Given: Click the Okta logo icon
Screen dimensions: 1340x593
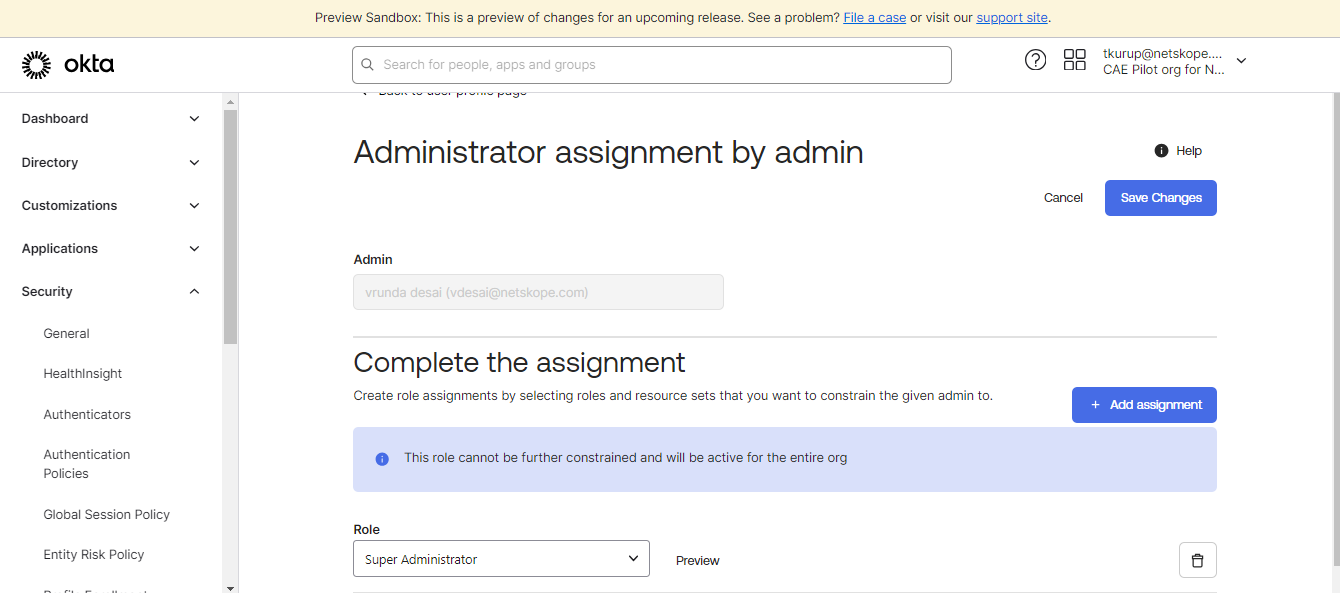Looking at the screenshot, I should coord(36,65).
